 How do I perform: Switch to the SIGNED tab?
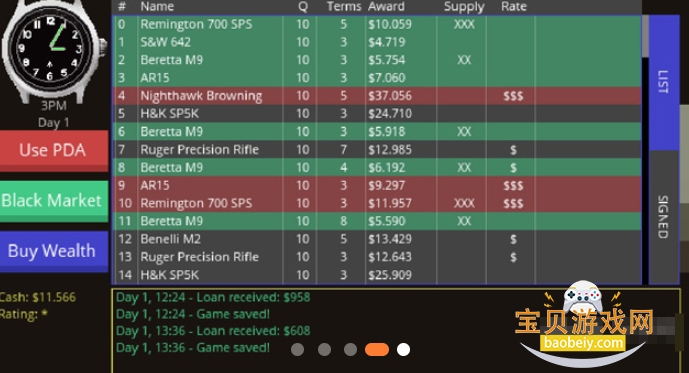pos(664,217)
